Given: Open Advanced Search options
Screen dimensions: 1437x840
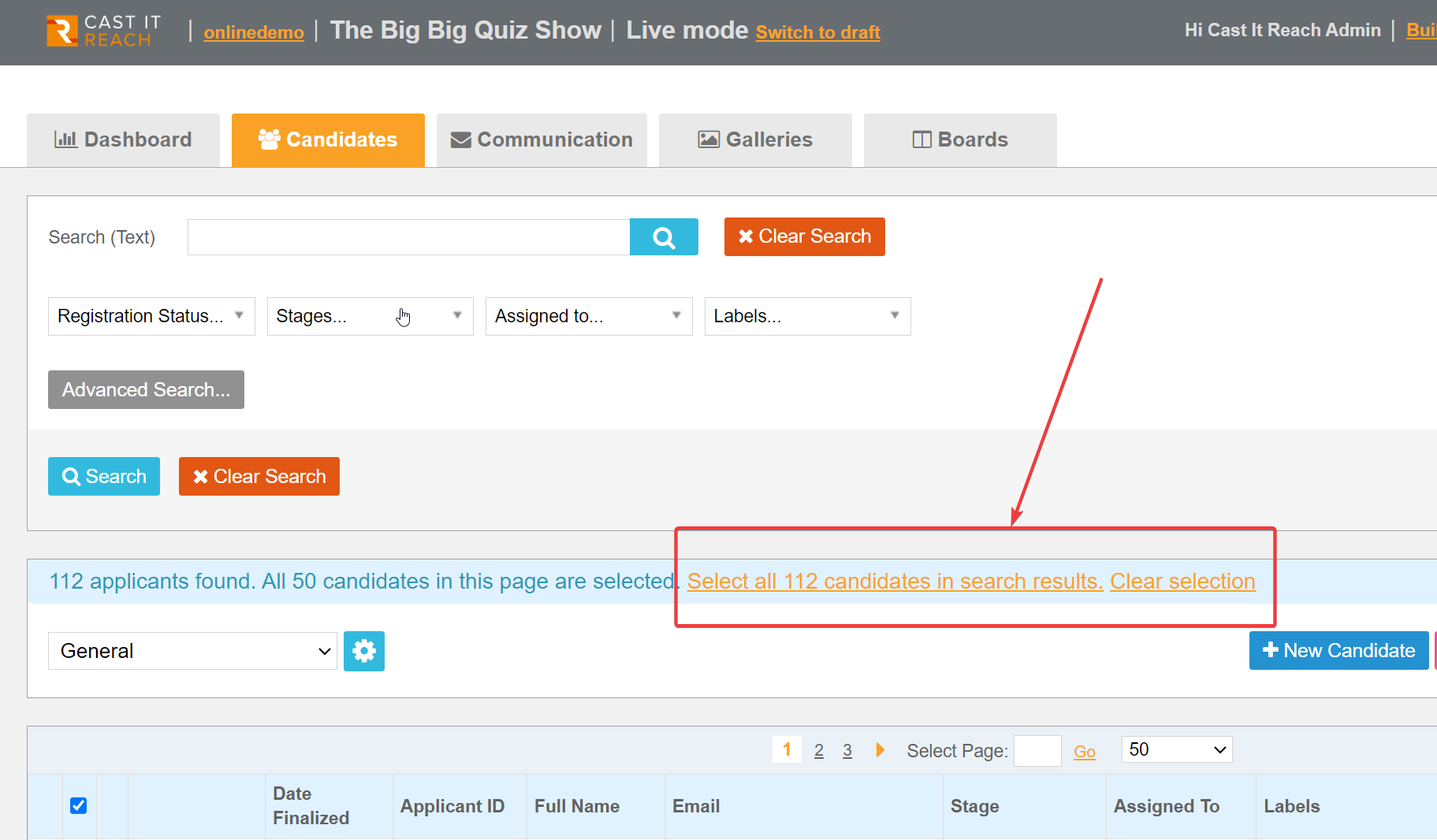Looking at the screenshot, I should coord(146,389).
